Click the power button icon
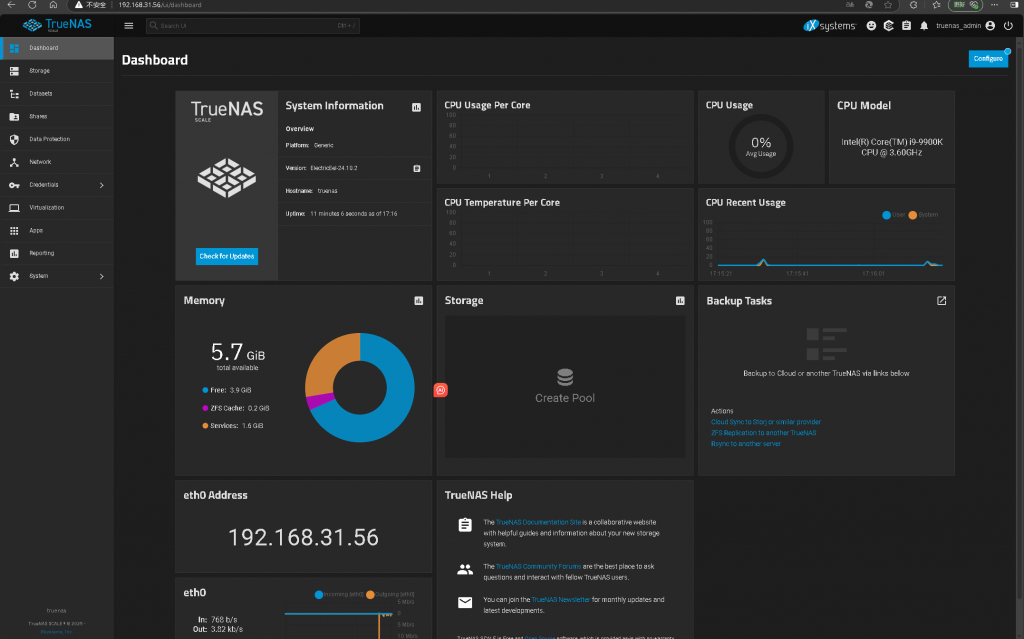 pos(1008,25)
